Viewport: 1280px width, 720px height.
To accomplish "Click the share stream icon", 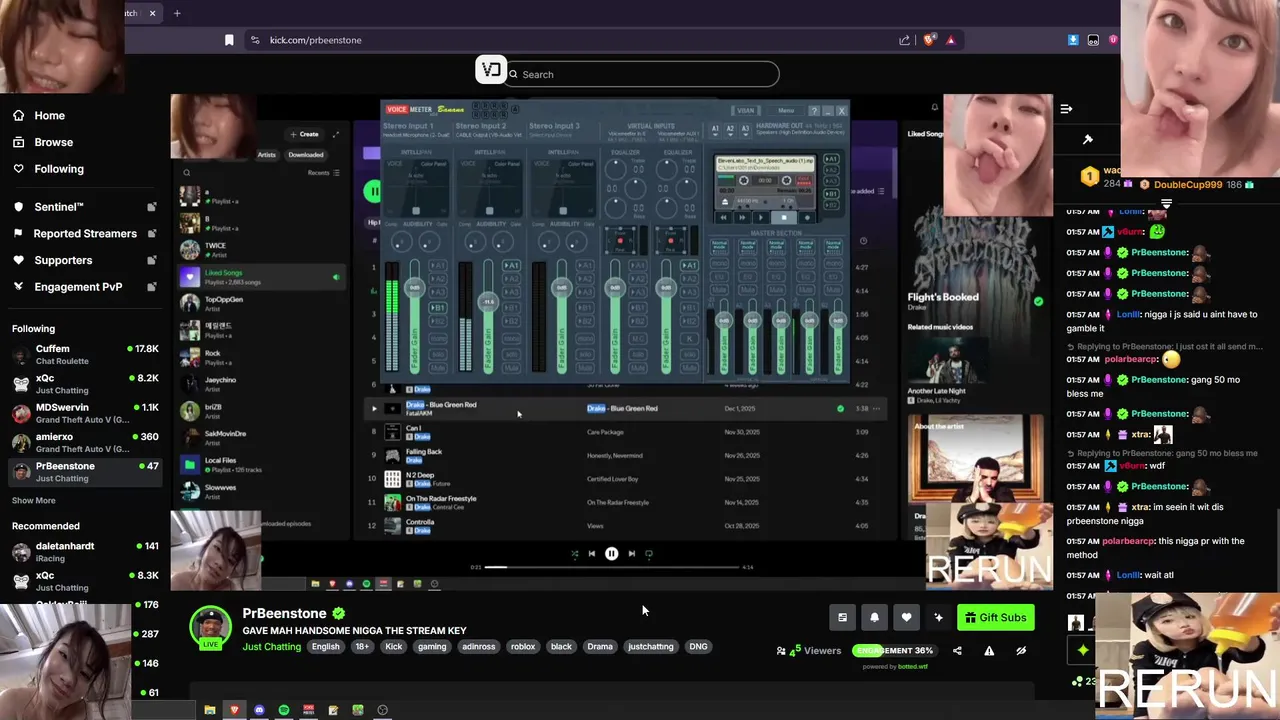I will coord(957,650).
